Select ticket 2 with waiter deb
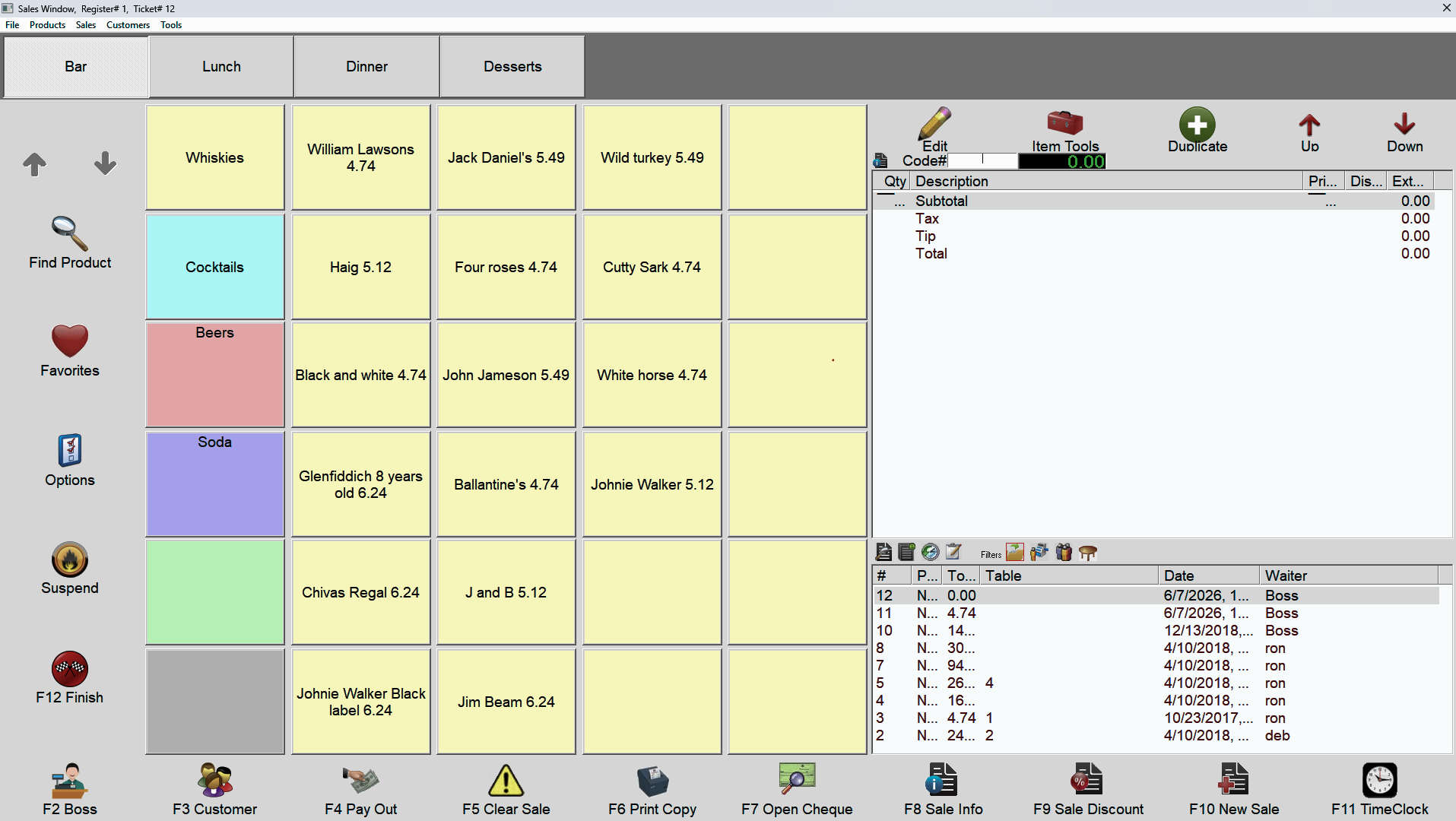1456x821 pixels. pyautogui.click(x=1156, y=735)
